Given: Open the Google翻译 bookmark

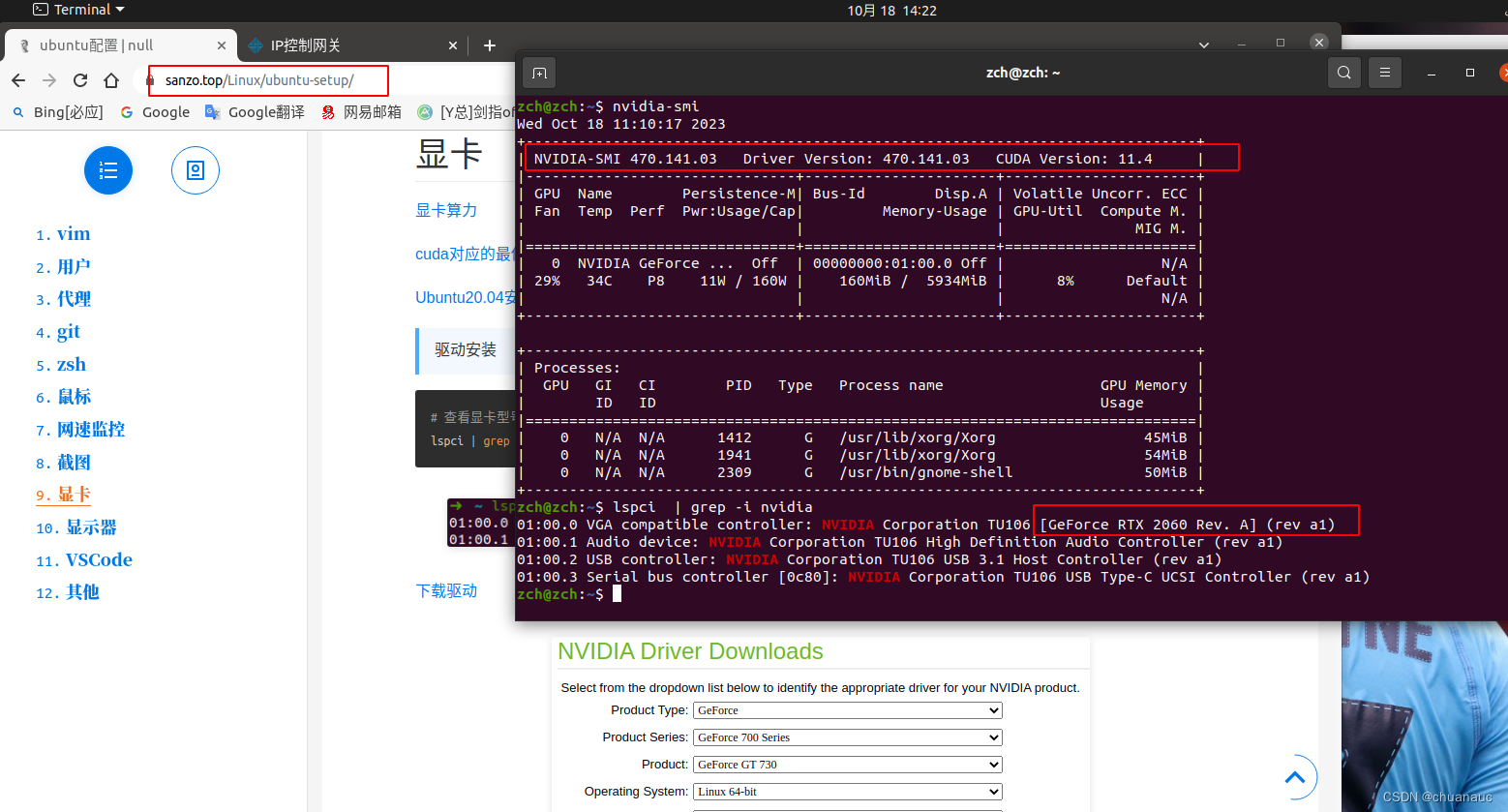Looking at the screenshot, I should [255, 112].
